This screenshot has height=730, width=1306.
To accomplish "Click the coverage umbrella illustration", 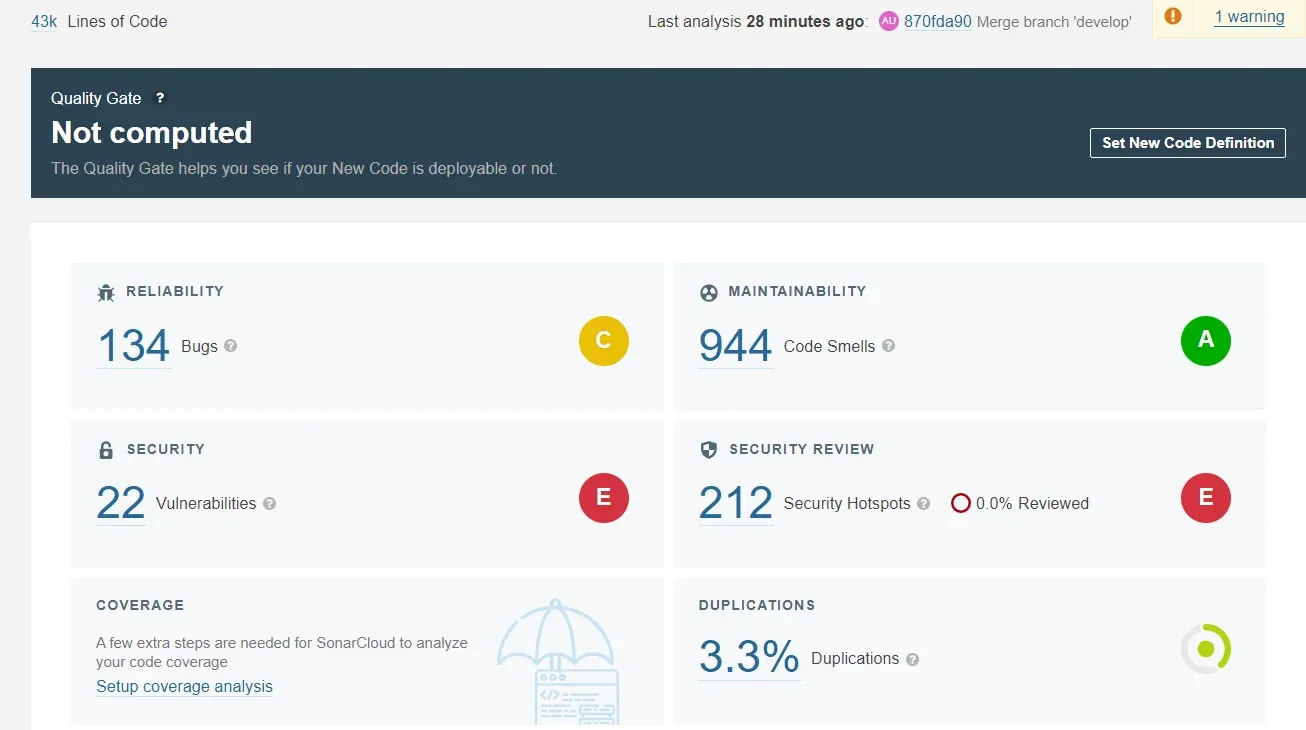I will [558, 660].
